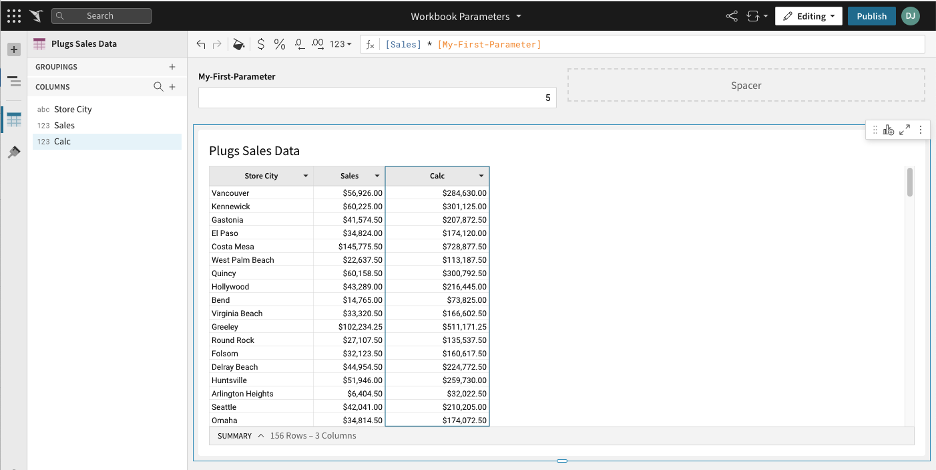The width and height of the screenshot is (936, 470).
Task: Select the Sales column in list
Action: click(x=64, y=125)
